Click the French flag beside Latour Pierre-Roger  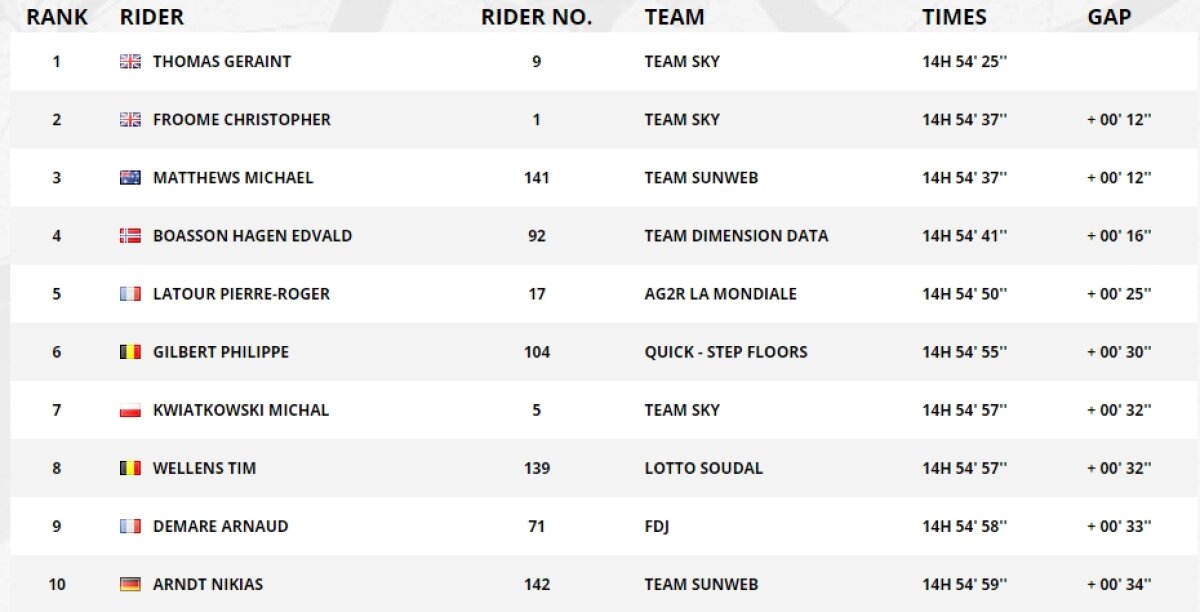[x=130, y=294]
